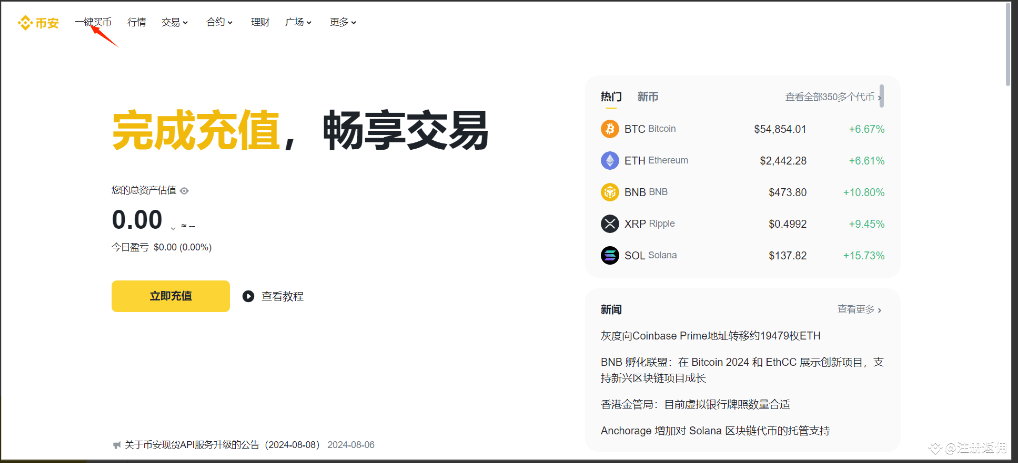
Task: Open the 一键买币 menu item
Action: click(x=93, y=22)
